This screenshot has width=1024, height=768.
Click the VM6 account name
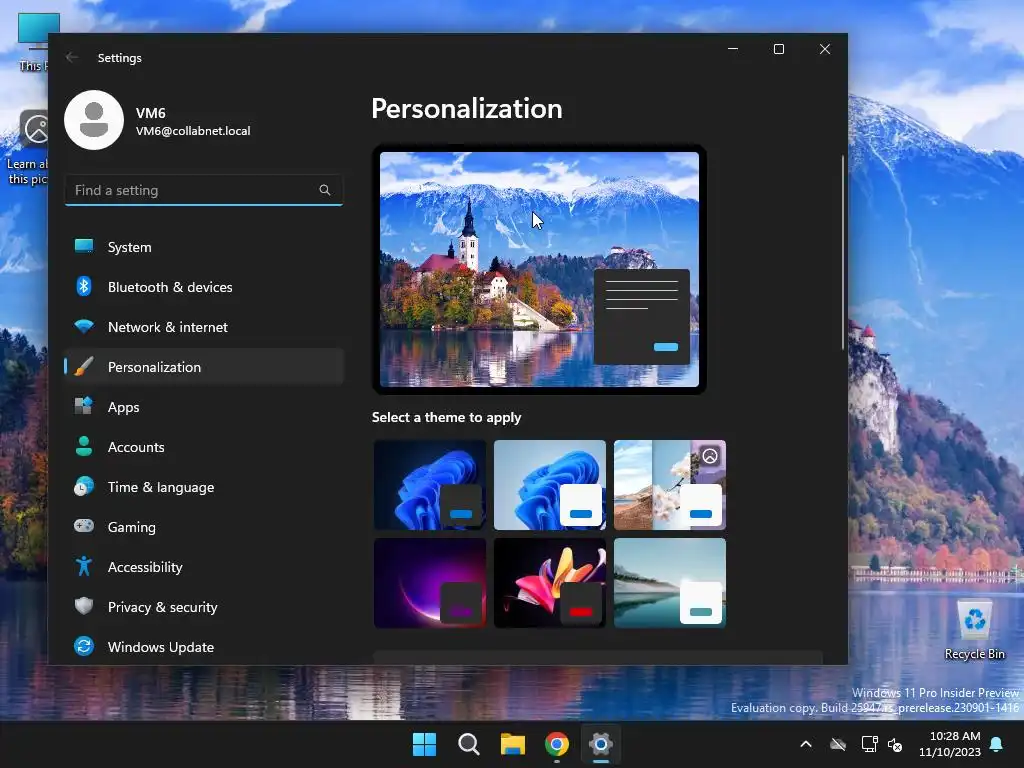150,113
